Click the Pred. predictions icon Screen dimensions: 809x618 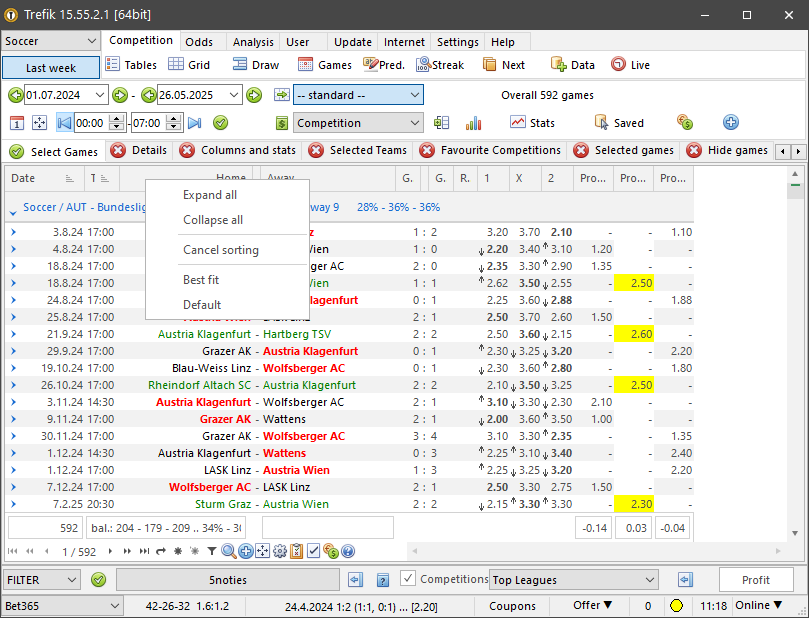click(370, 65)
